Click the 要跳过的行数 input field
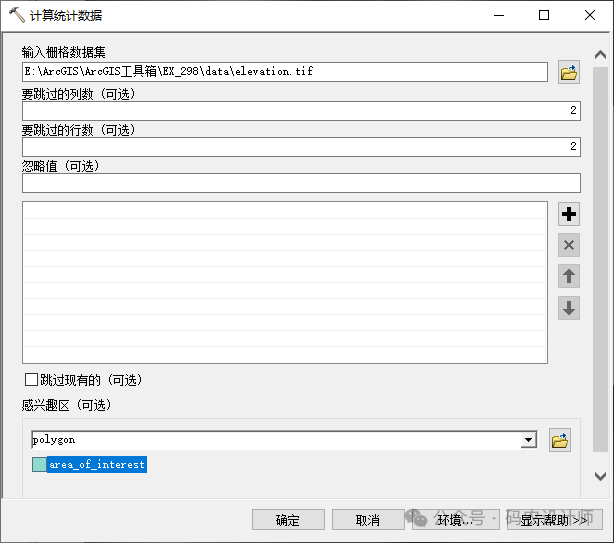This screenshot has height=543, width=614. click(300, 147)
